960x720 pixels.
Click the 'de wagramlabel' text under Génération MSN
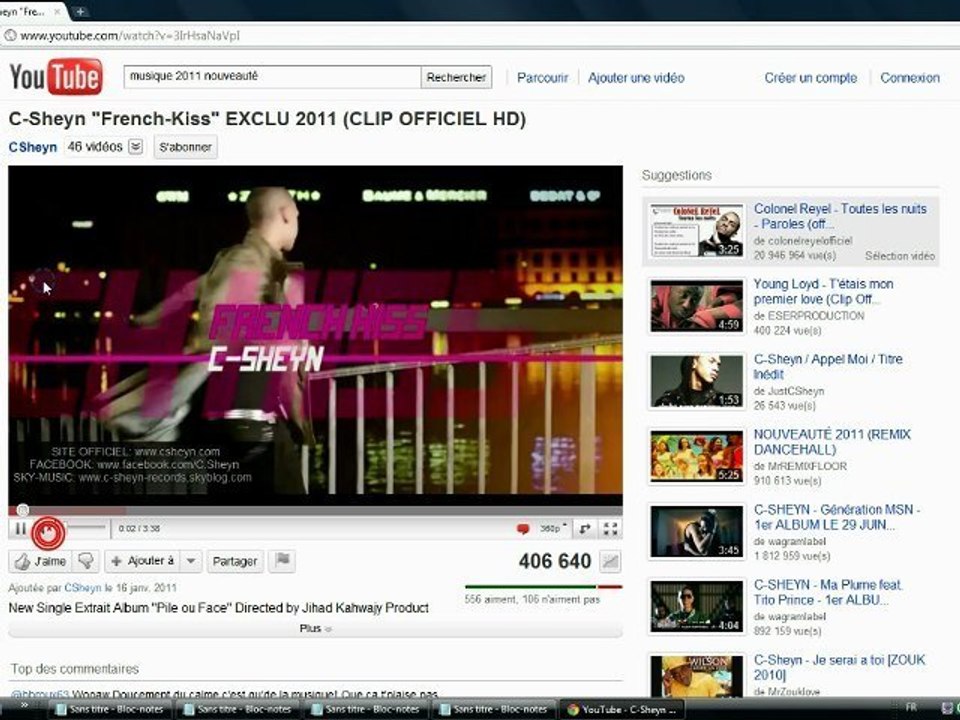[790, 541]
